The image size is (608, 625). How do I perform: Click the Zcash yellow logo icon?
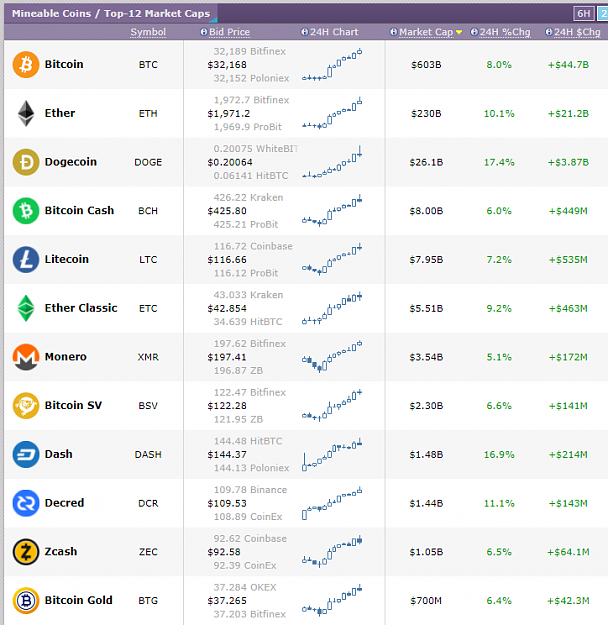click(x=26, y=552)
